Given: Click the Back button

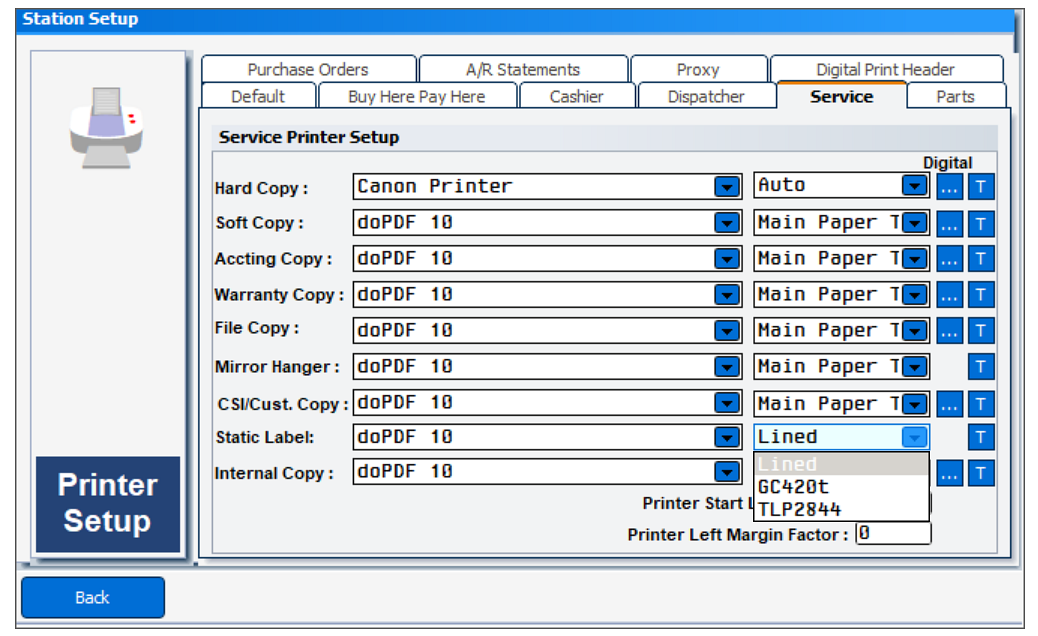Looking at the screenshot, I should 93,598.
